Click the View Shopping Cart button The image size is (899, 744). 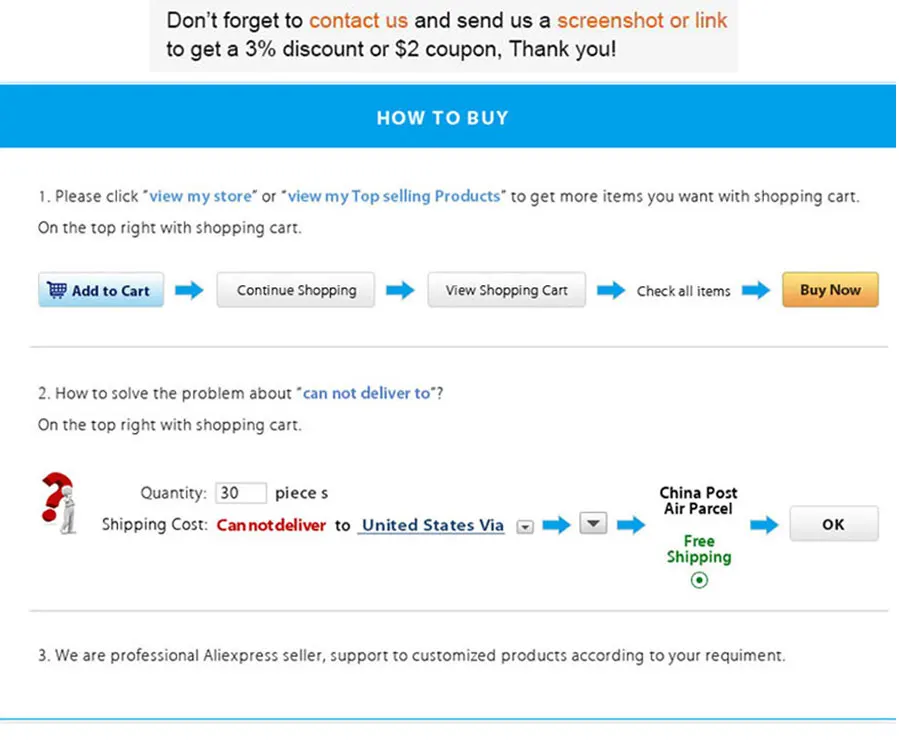(x=507, y=290)
